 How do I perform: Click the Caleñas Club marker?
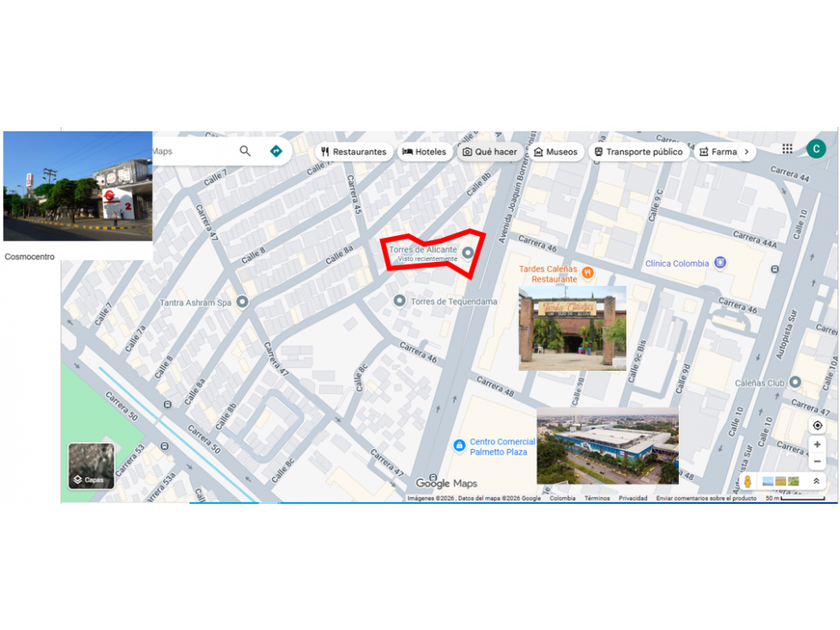(796, 382)
